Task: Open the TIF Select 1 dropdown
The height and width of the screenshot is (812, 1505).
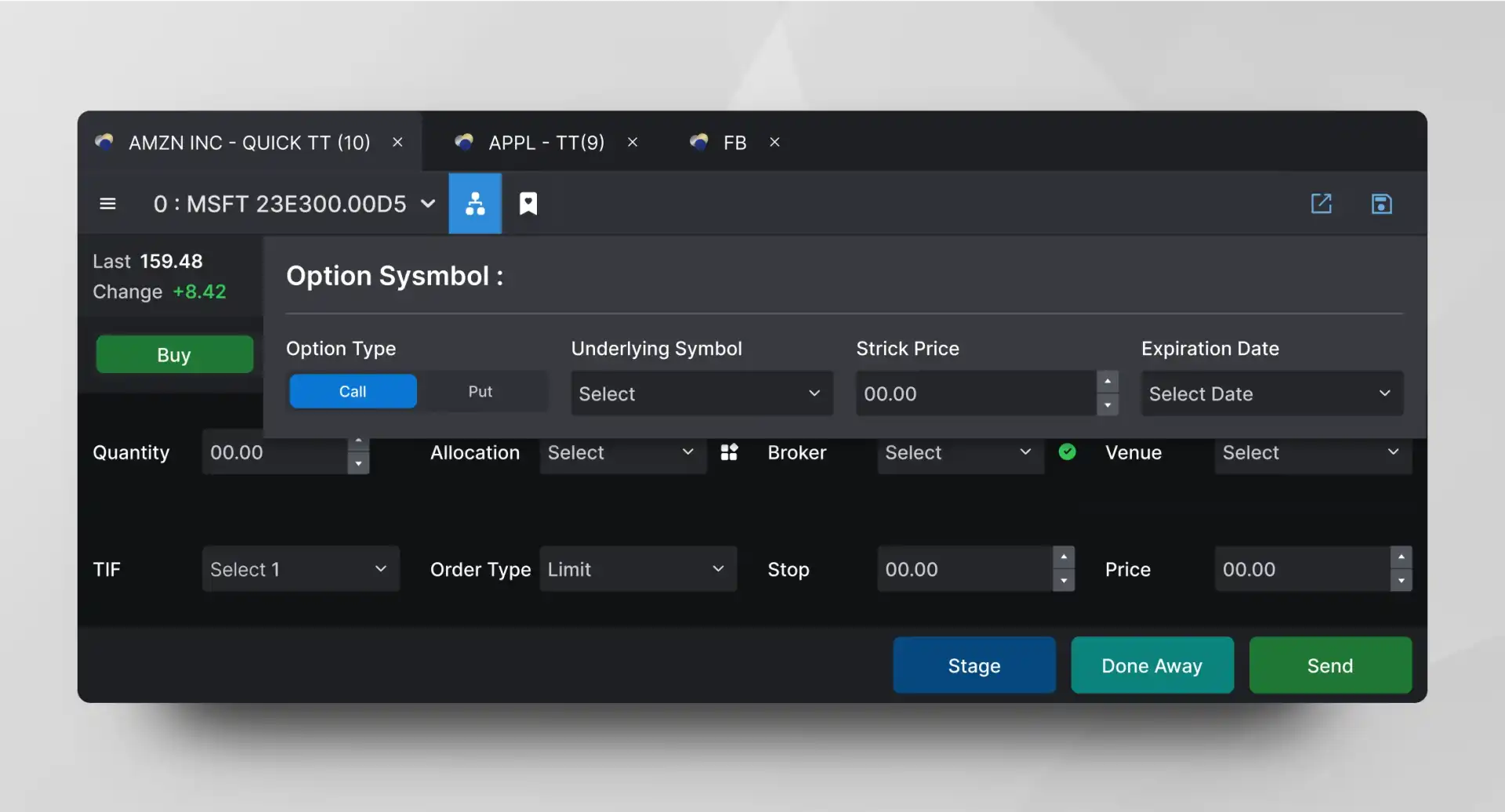Action: pyautogui.click(x=300, y=569)
